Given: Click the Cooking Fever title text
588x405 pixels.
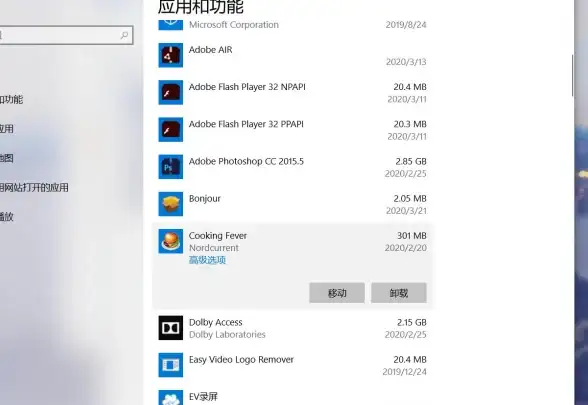Looking at the screenshot, I should coord(218,236).
